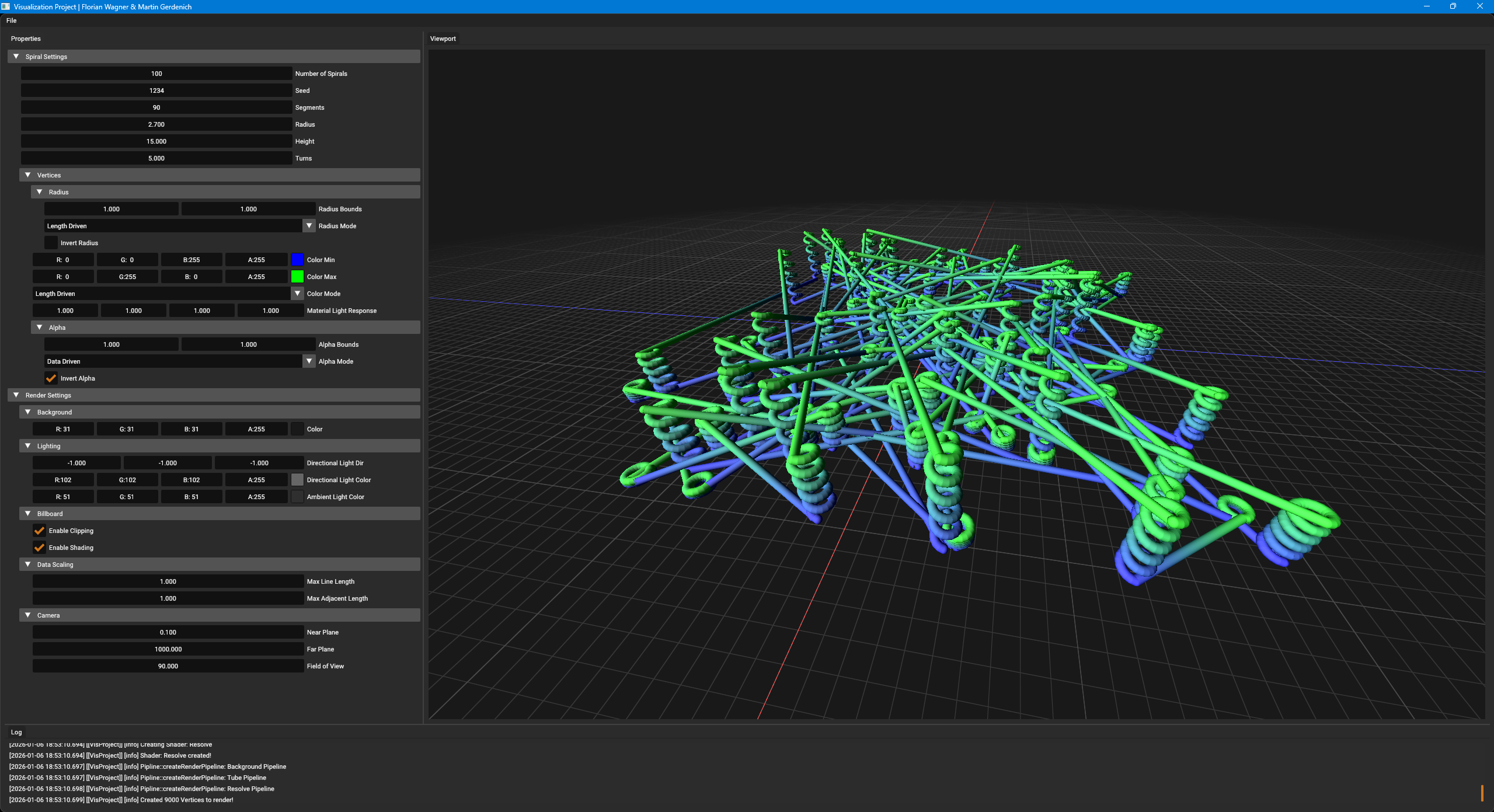The image size is (1494, 812).
Task: Open the File menu
Action: pyautogui.click(x=12, y=20)
